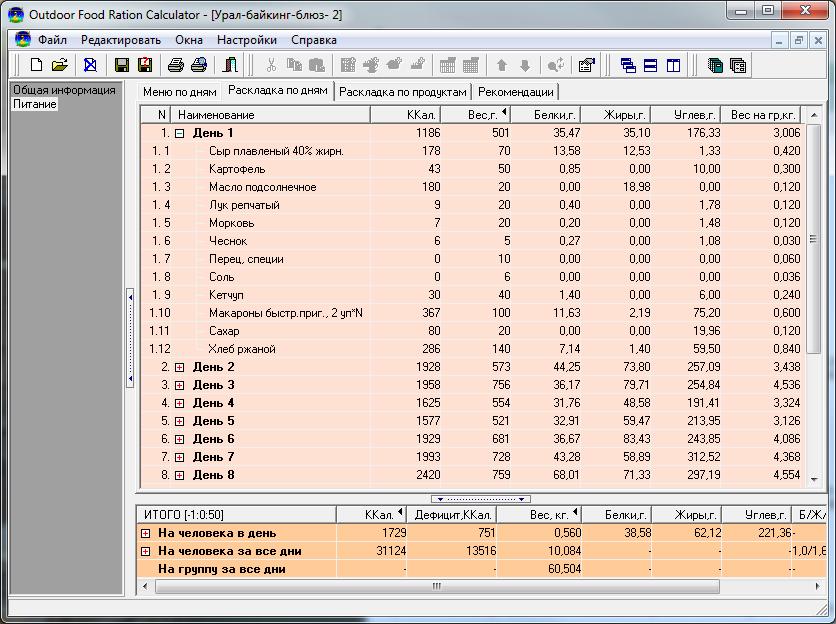
Task: Click the Exit door icon in the toolbar
Action: [x=230, y=66]
